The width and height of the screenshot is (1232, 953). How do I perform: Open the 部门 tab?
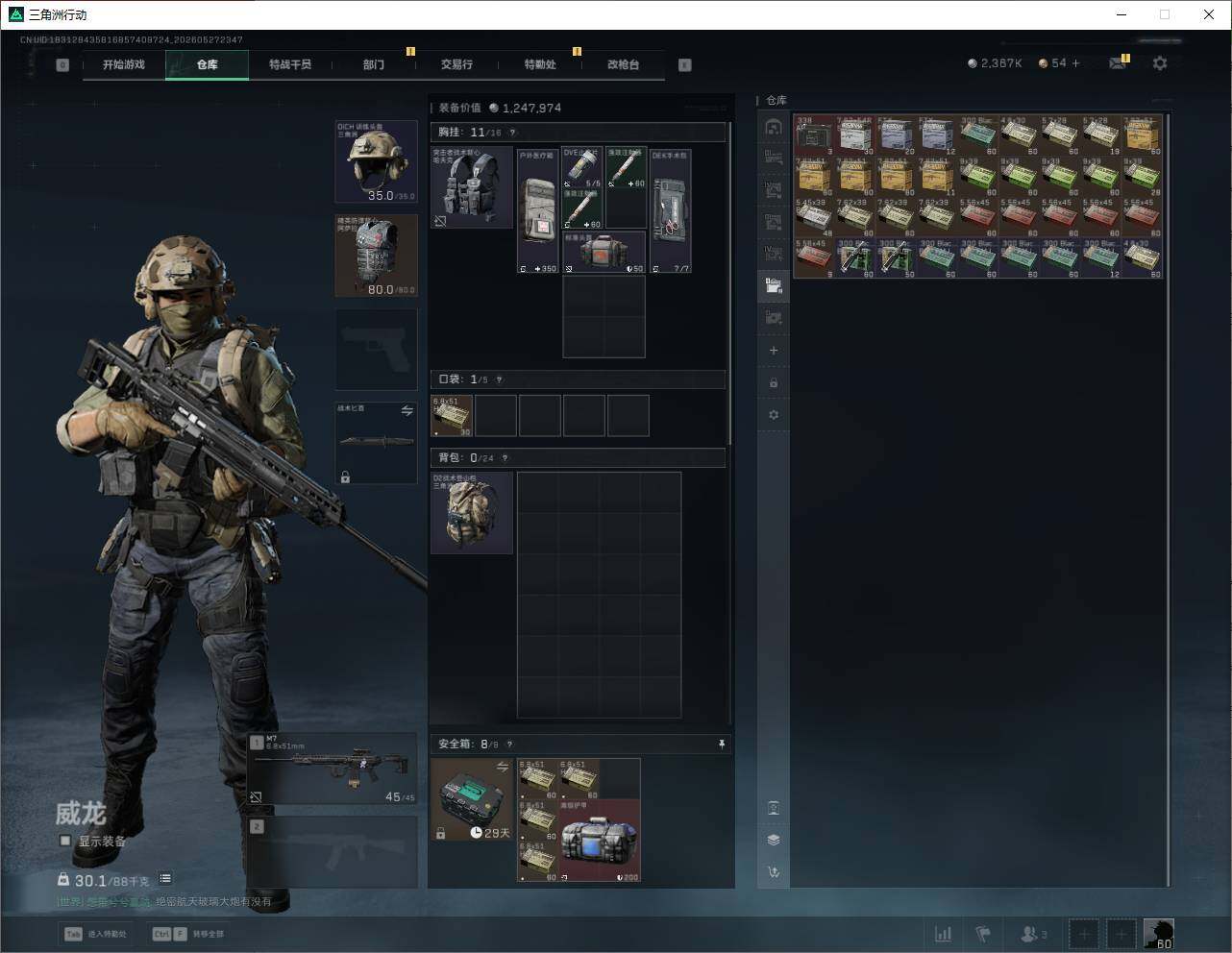pos(373,64)
